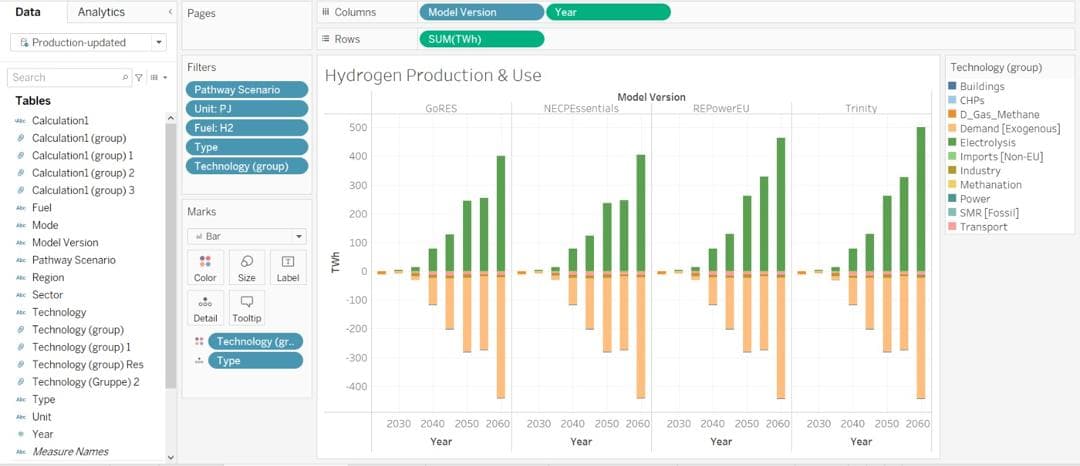
Task: Click the detail icon beside Type pill
Action: pyautogui.click(x=199, y=361)
